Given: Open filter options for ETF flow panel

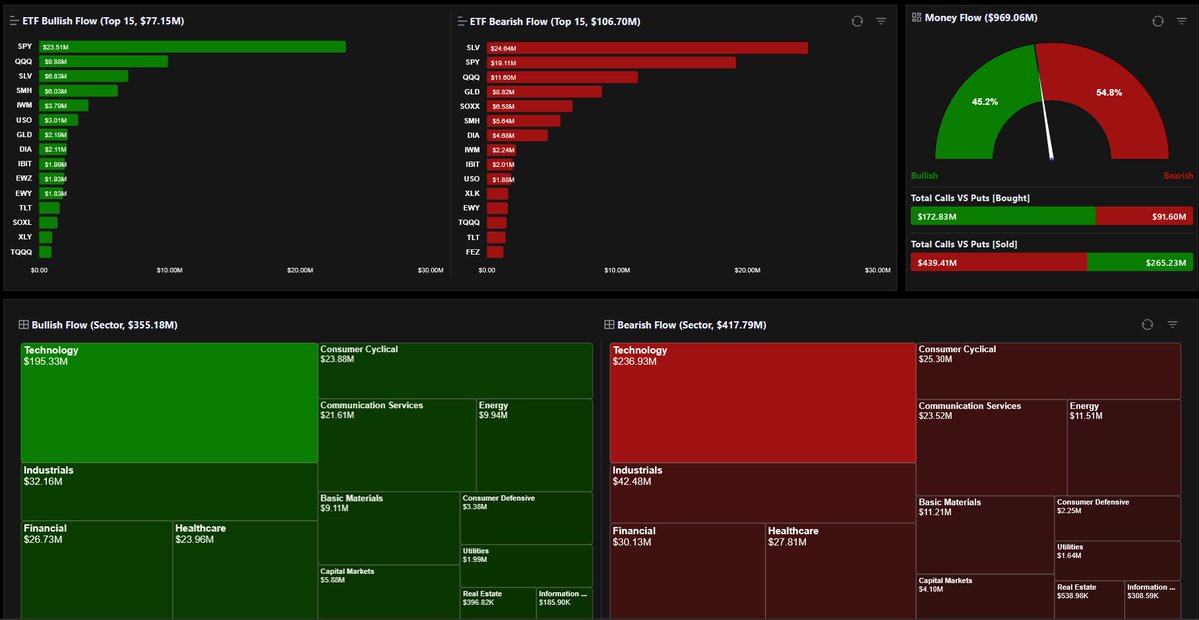Looking at the screenshot, I should 881,21.
